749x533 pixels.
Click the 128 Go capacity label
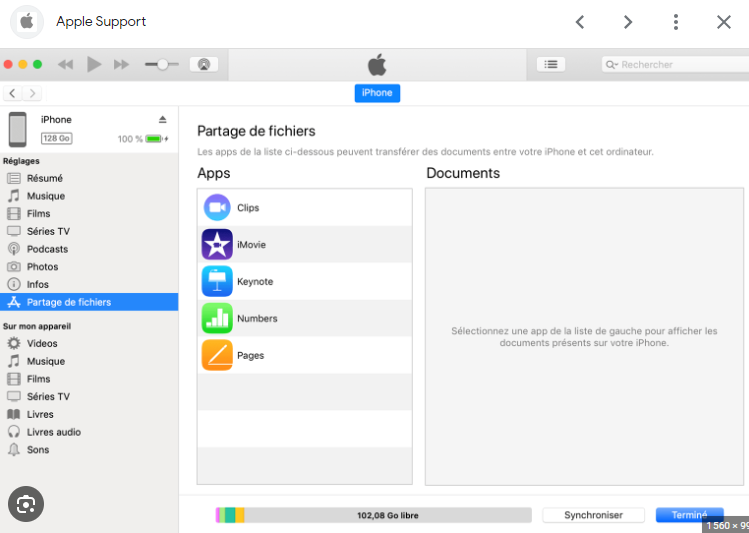(56, 139)
